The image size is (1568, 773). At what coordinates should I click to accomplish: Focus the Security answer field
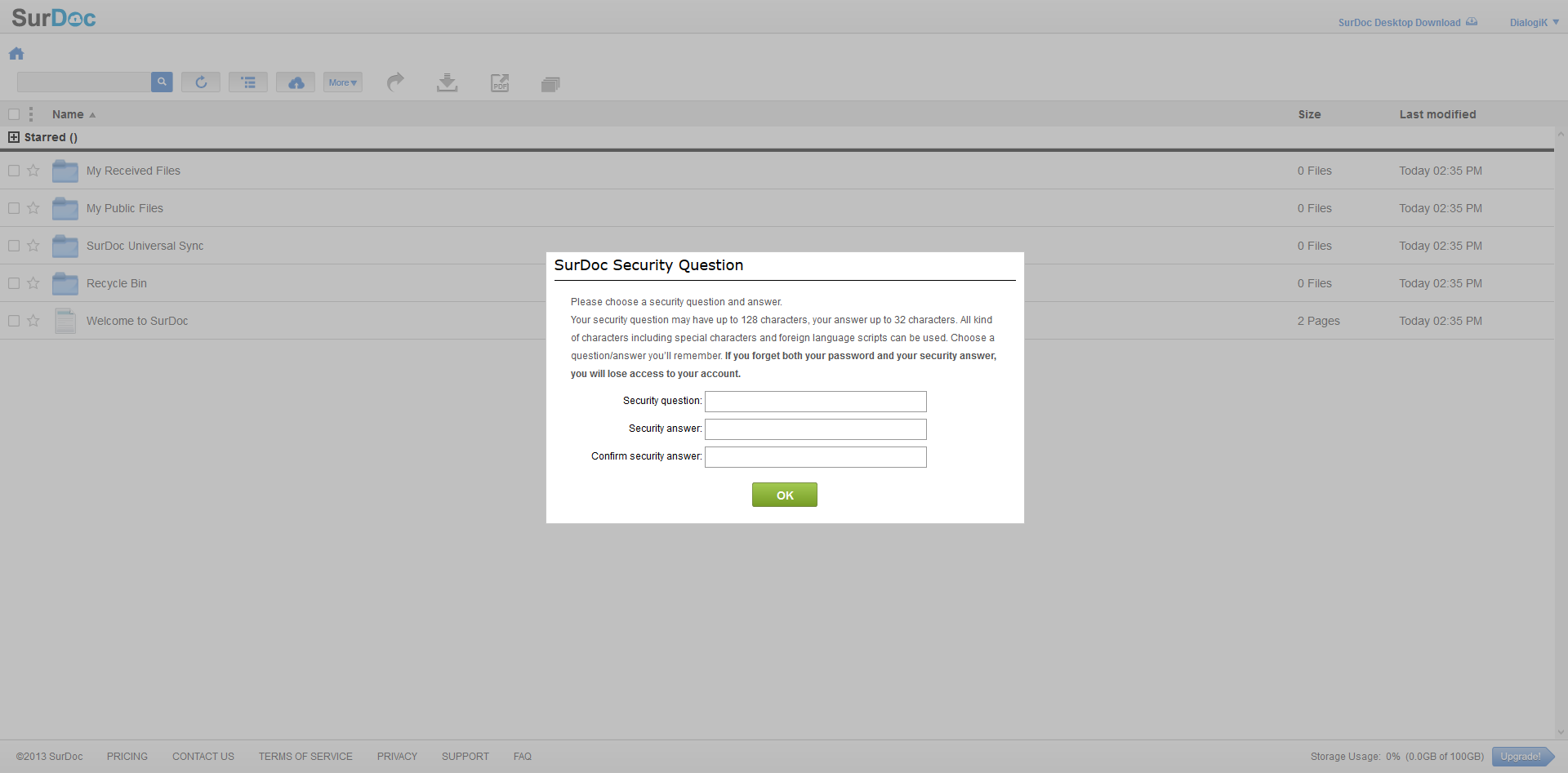[x=815, y=429]
